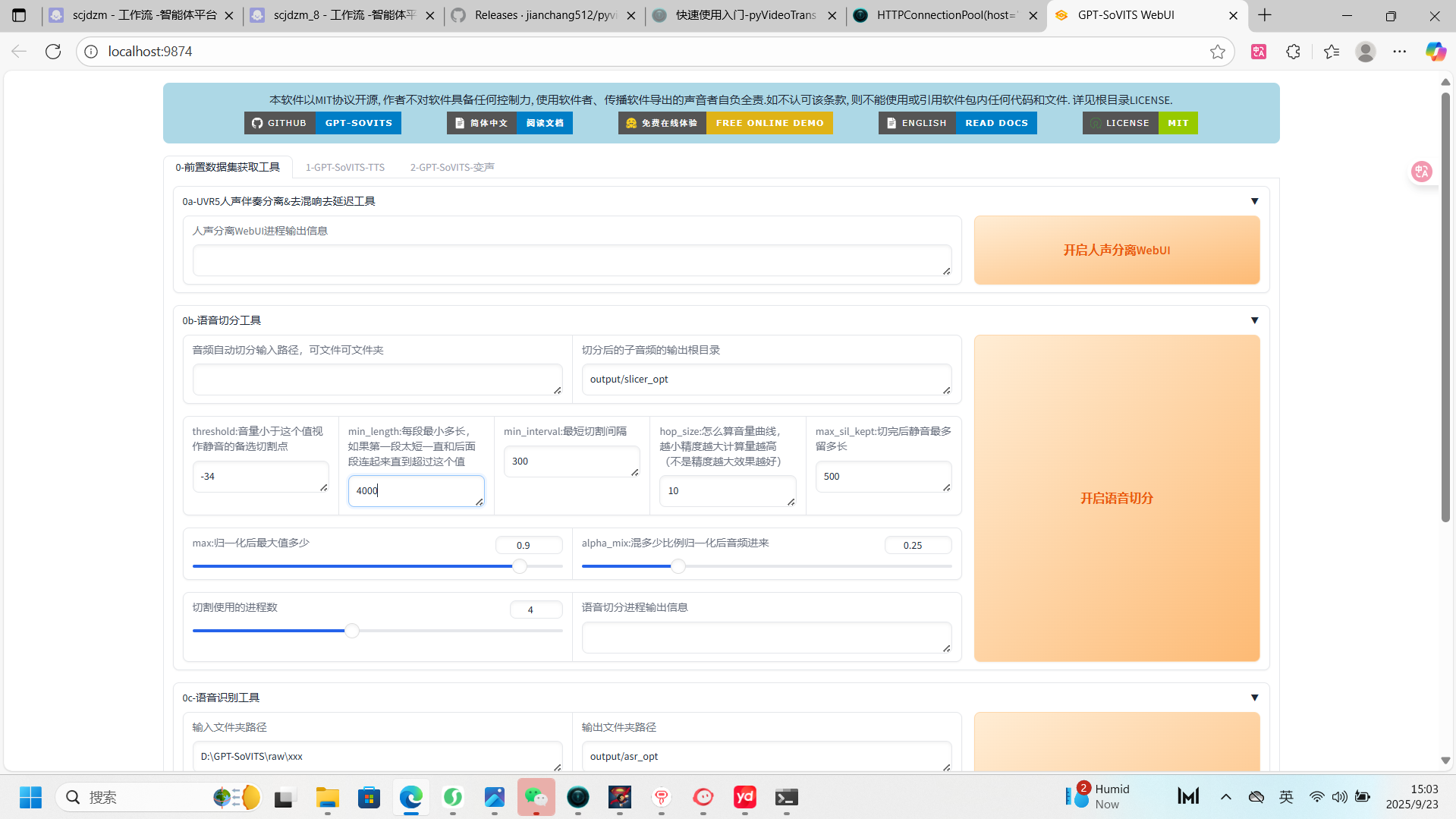Switch to 0-前置数据集获取工具 tab
This screenshot has width=1456, height=819.
228,167
